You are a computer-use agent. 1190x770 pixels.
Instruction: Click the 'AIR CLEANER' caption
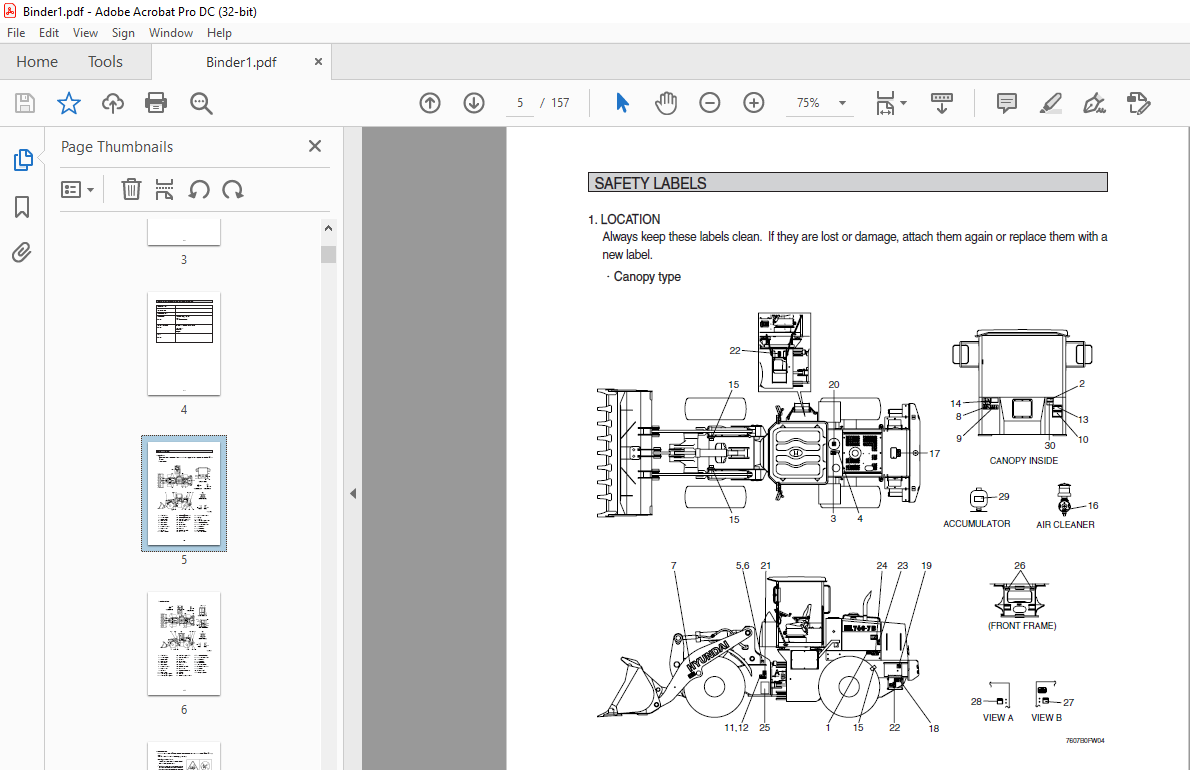[1065, 524]
